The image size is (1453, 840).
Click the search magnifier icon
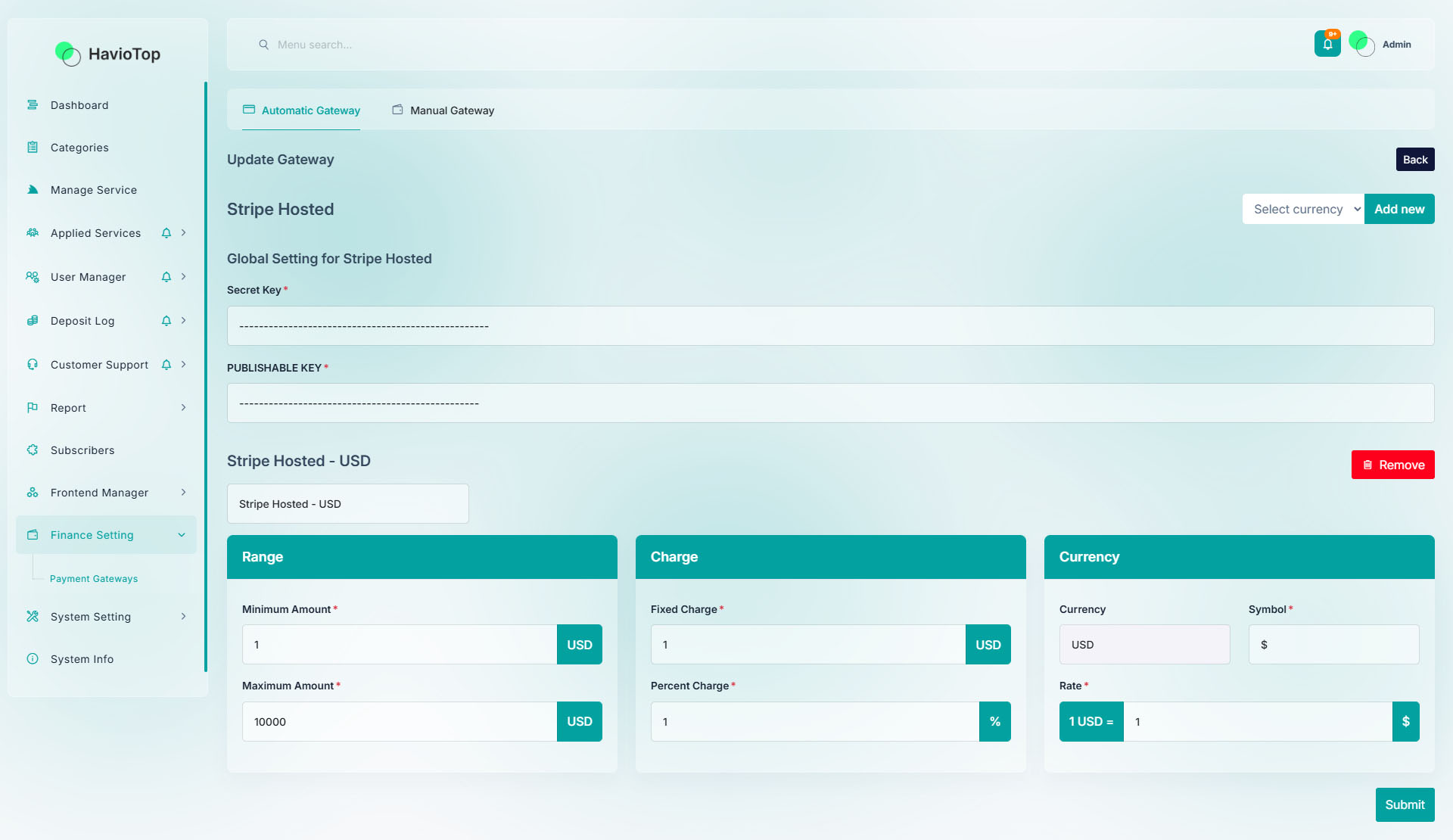(x=263, y=45)
